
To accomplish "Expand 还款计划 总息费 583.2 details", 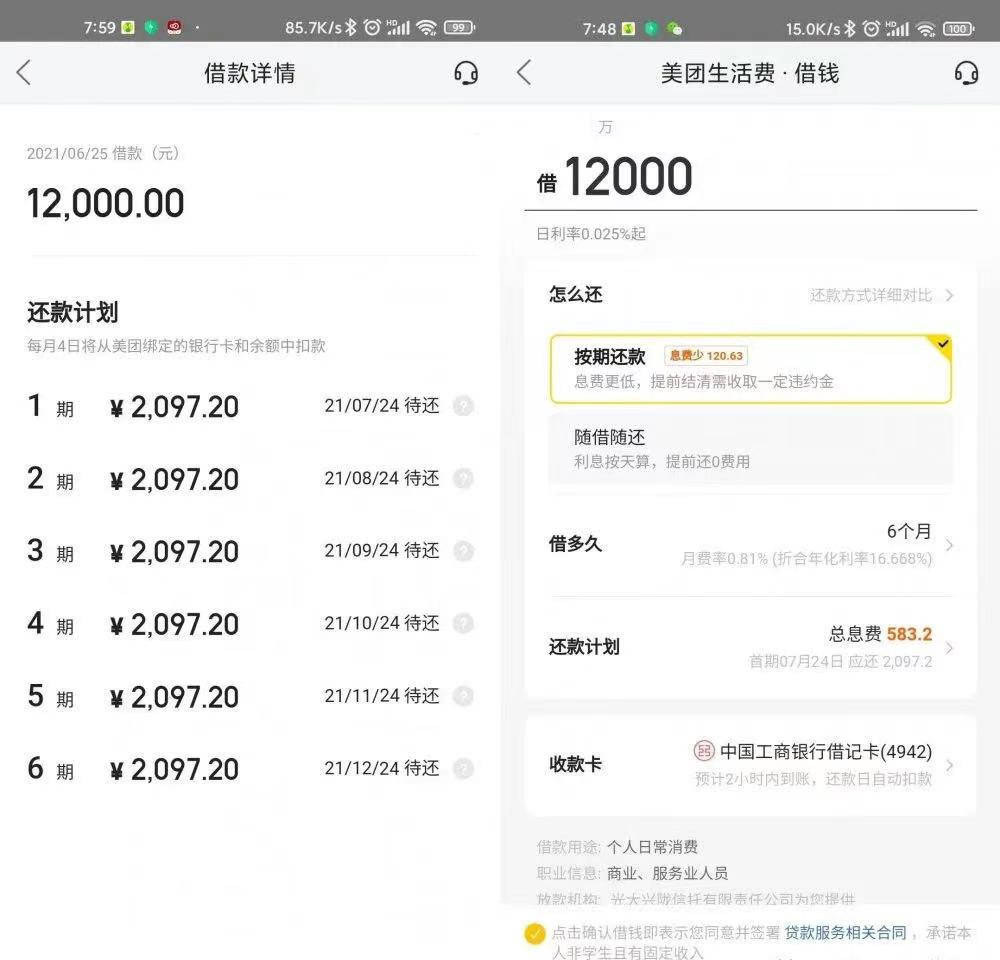I will click(751, 647).
